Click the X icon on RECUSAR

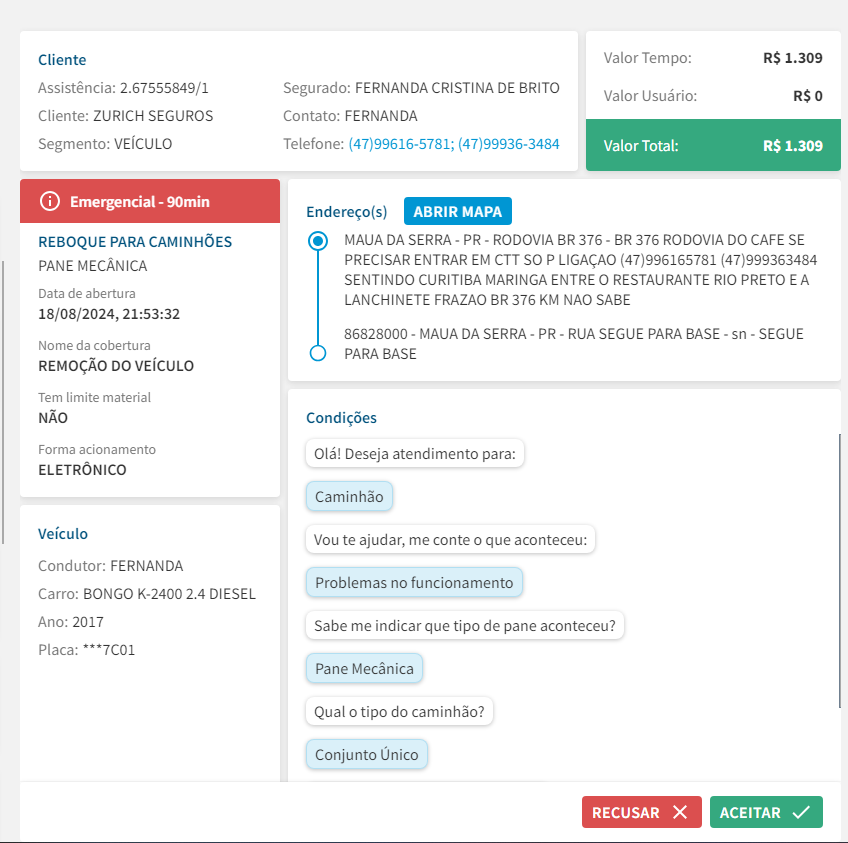(680, 812)
